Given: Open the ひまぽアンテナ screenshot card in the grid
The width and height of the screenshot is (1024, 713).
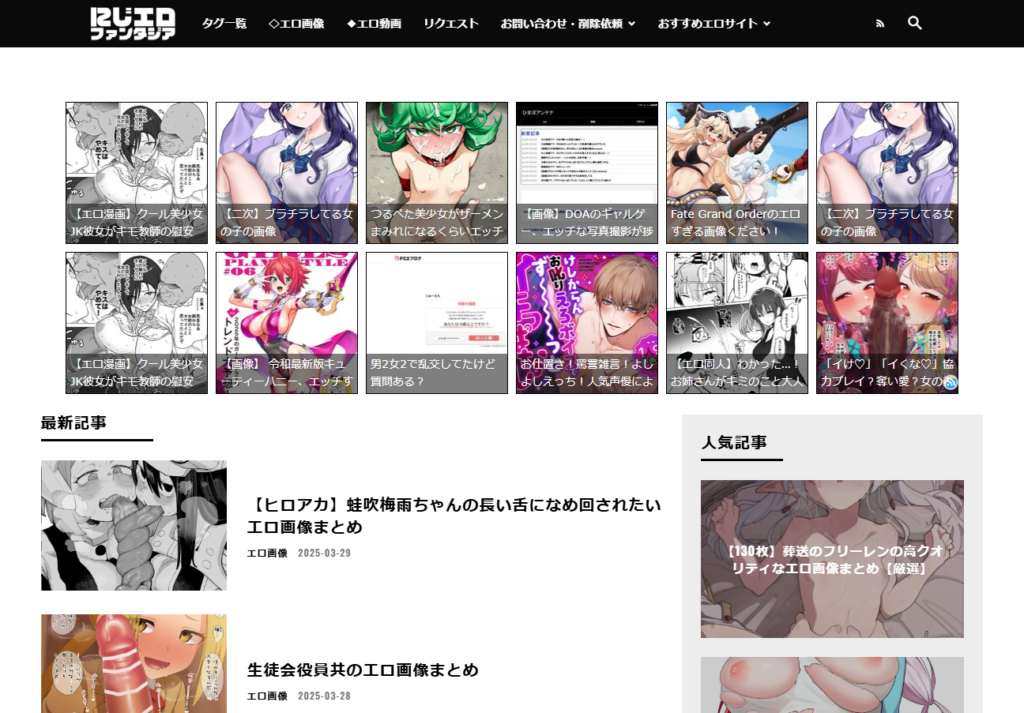Looking at the screenshot, I should click(x=586, y=173).
